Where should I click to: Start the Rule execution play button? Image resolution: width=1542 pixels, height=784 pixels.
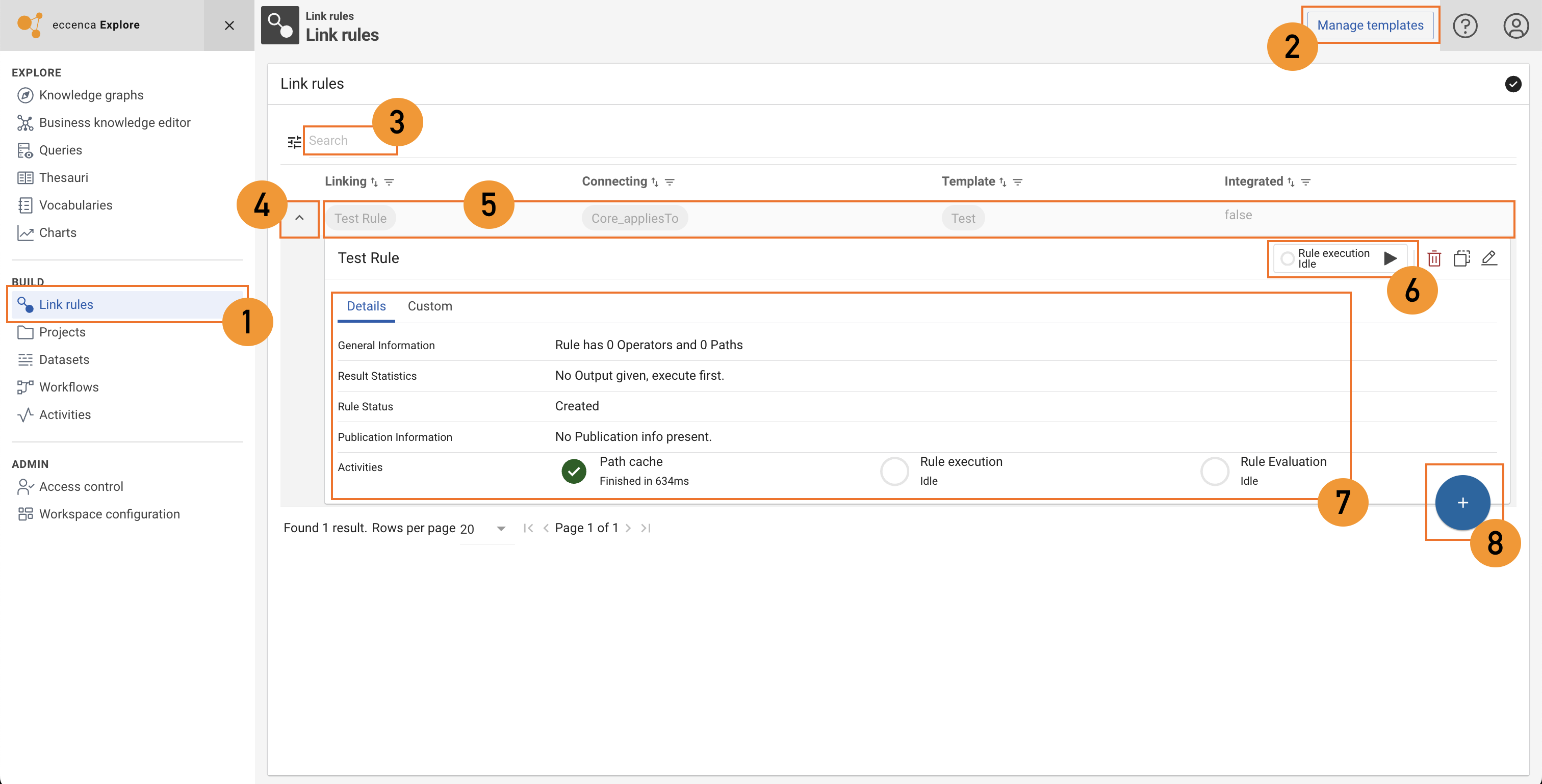1390,258
